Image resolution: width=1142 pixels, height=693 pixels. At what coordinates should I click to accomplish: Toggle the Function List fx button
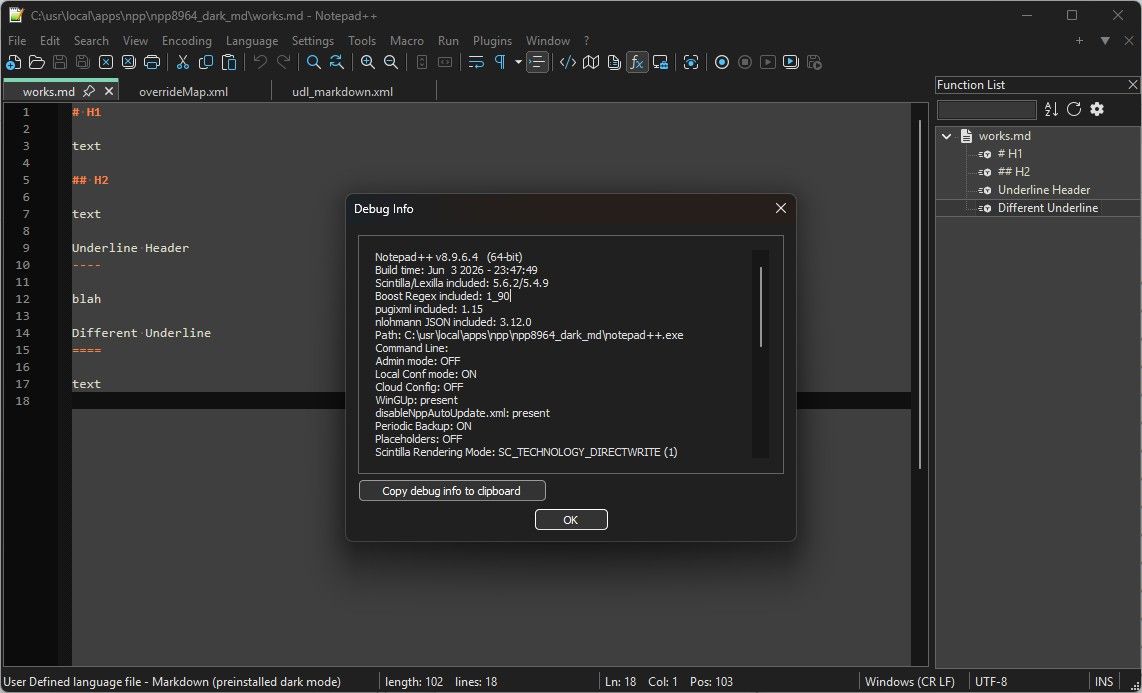(x=637, y=63)
